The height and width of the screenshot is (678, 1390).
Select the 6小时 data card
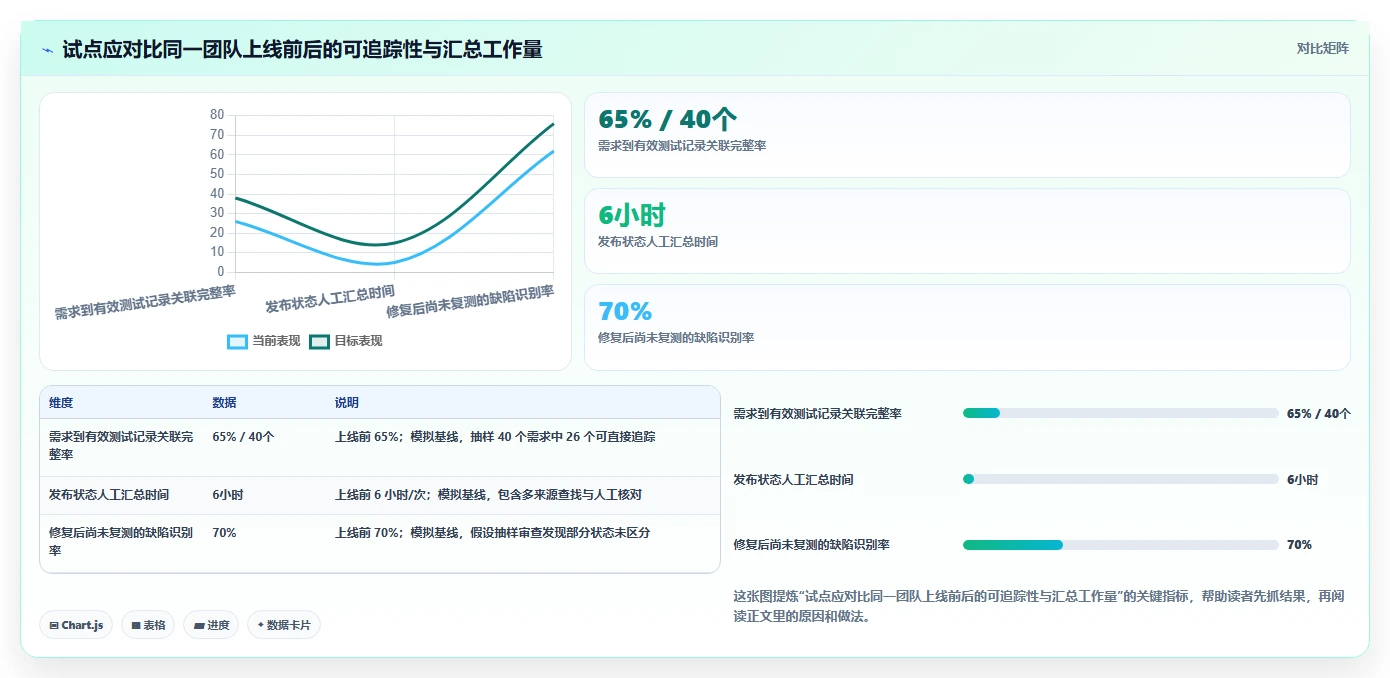pos(967,231)
